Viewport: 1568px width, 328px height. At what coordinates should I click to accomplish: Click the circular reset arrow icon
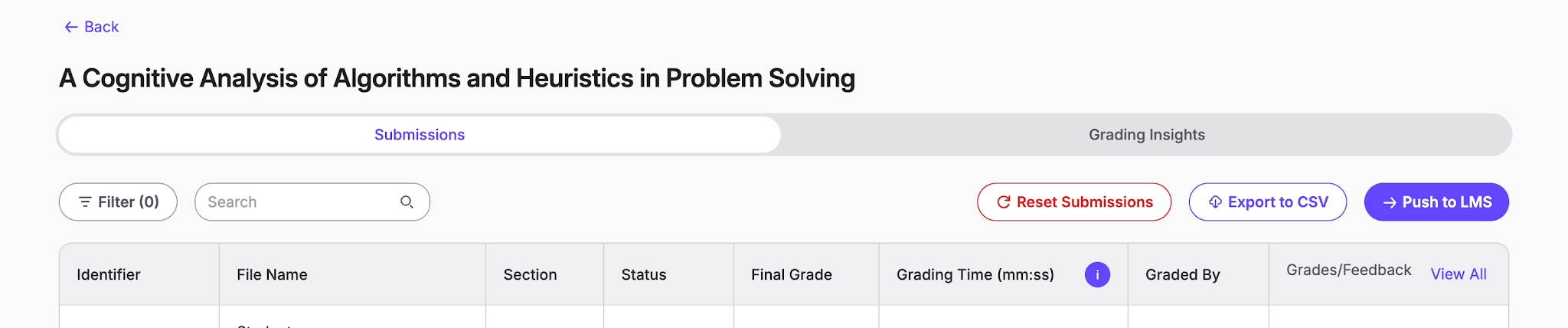click(x=1003, y=202)
